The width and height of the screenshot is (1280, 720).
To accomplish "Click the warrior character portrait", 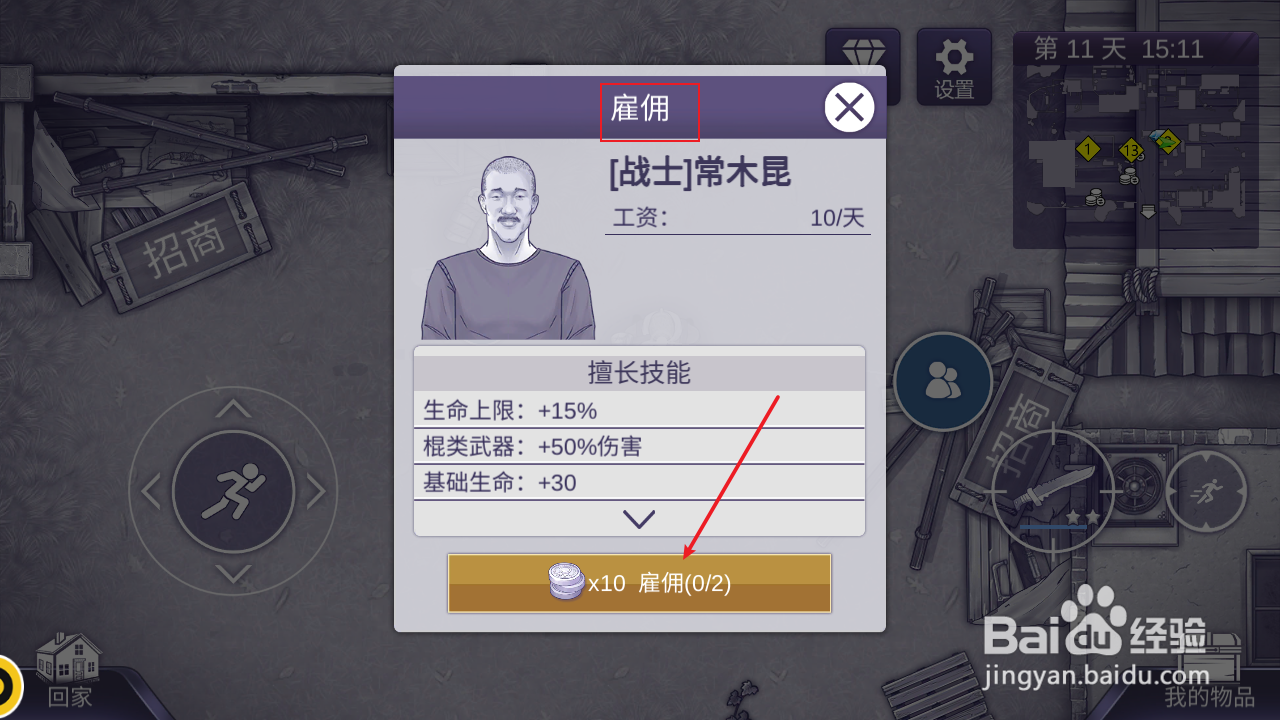I will (x=508, y=247).
